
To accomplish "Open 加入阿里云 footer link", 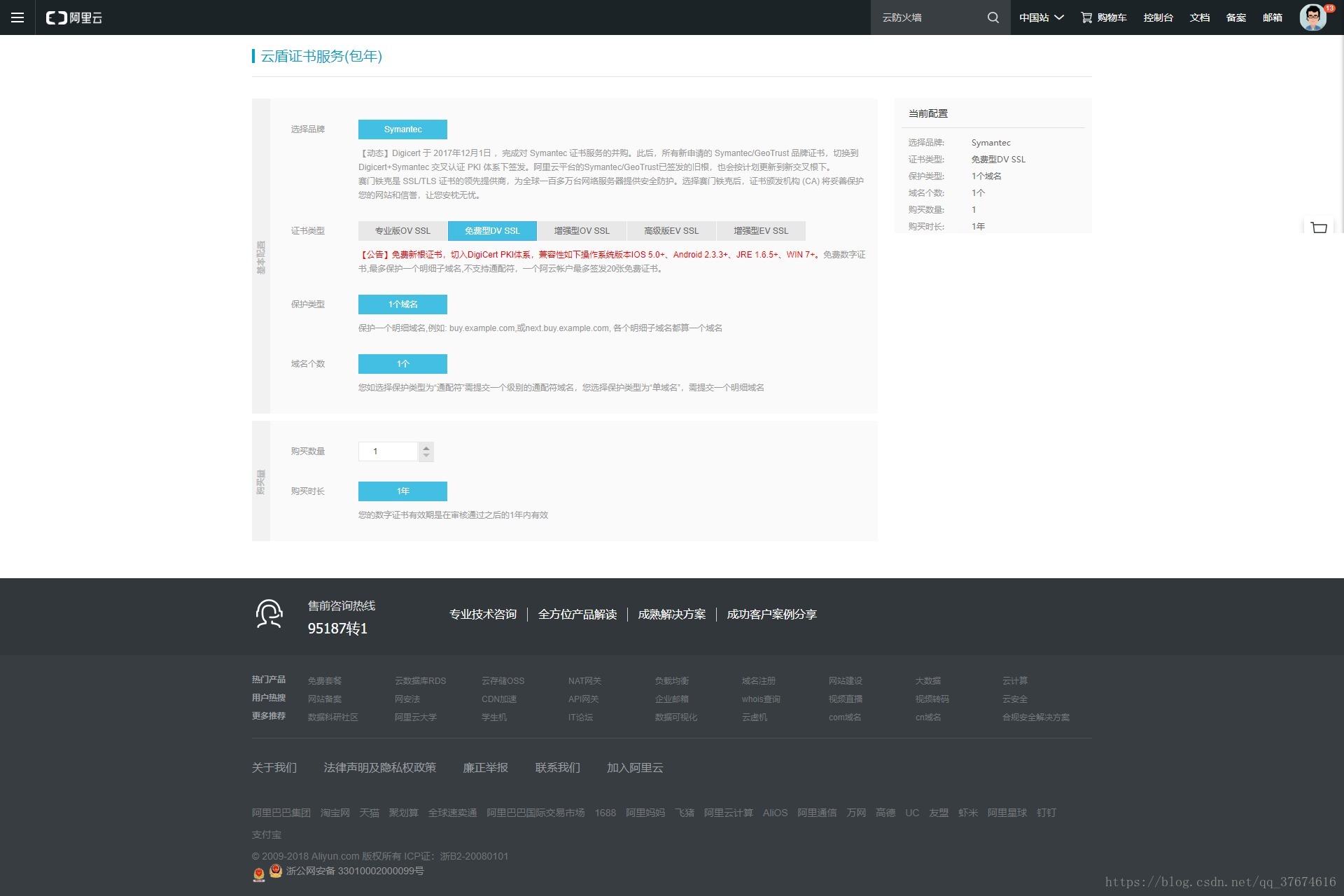I will tap(635, 768).
